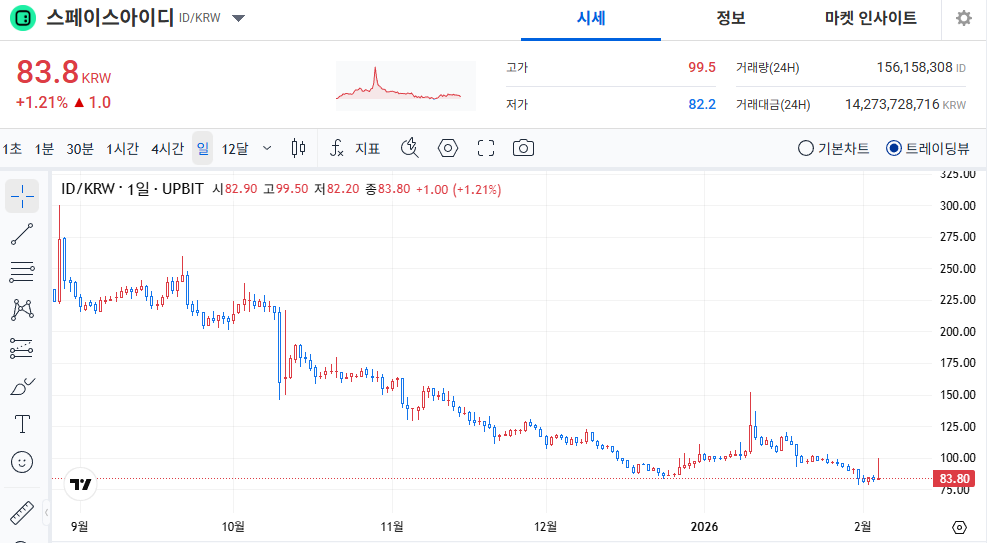Expand the market pair dropdown arrow
The width and height of the screenshot is (987, 543).
pyautogui.click(x=238, y=18)
